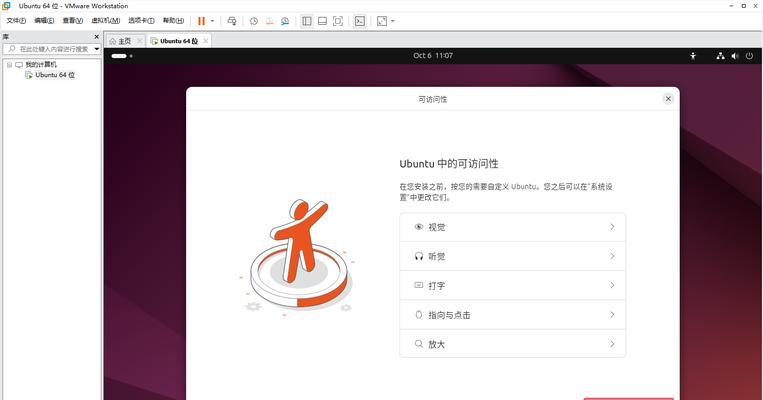Open the dropdown arrow beside the pause button
This screenshot has height=400, width=763.
212,21
